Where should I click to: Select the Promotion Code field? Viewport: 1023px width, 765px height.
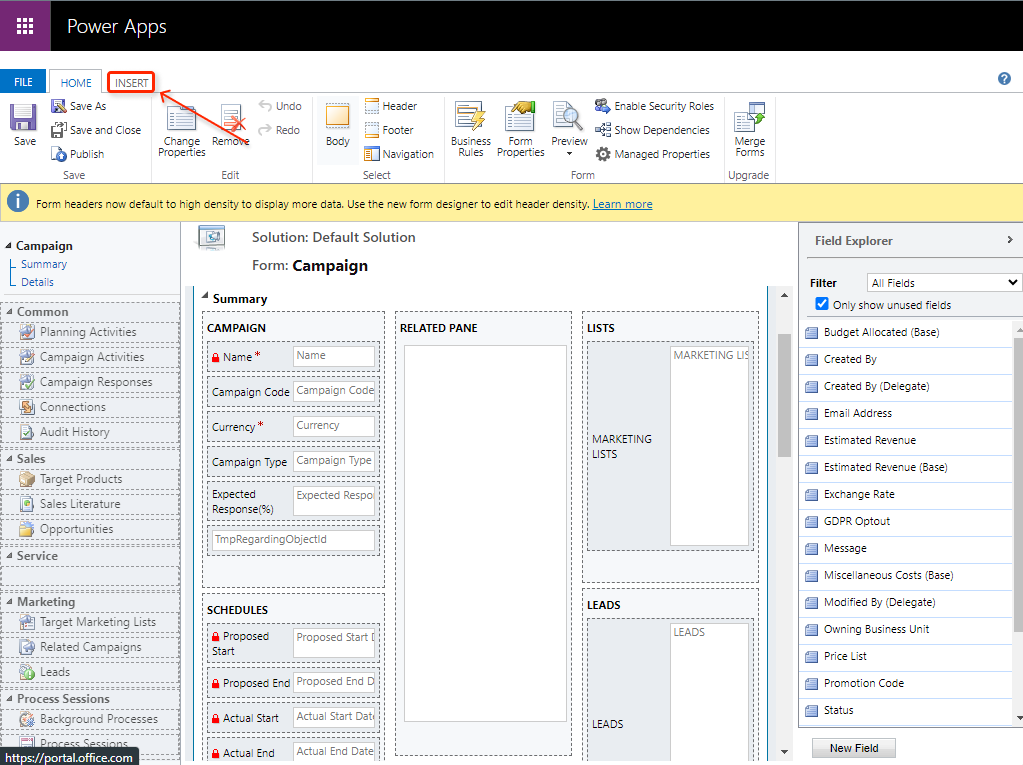906,683
